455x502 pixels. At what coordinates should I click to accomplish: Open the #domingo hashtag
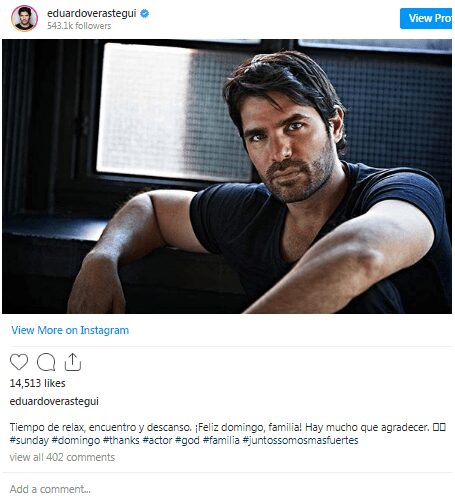76,440
